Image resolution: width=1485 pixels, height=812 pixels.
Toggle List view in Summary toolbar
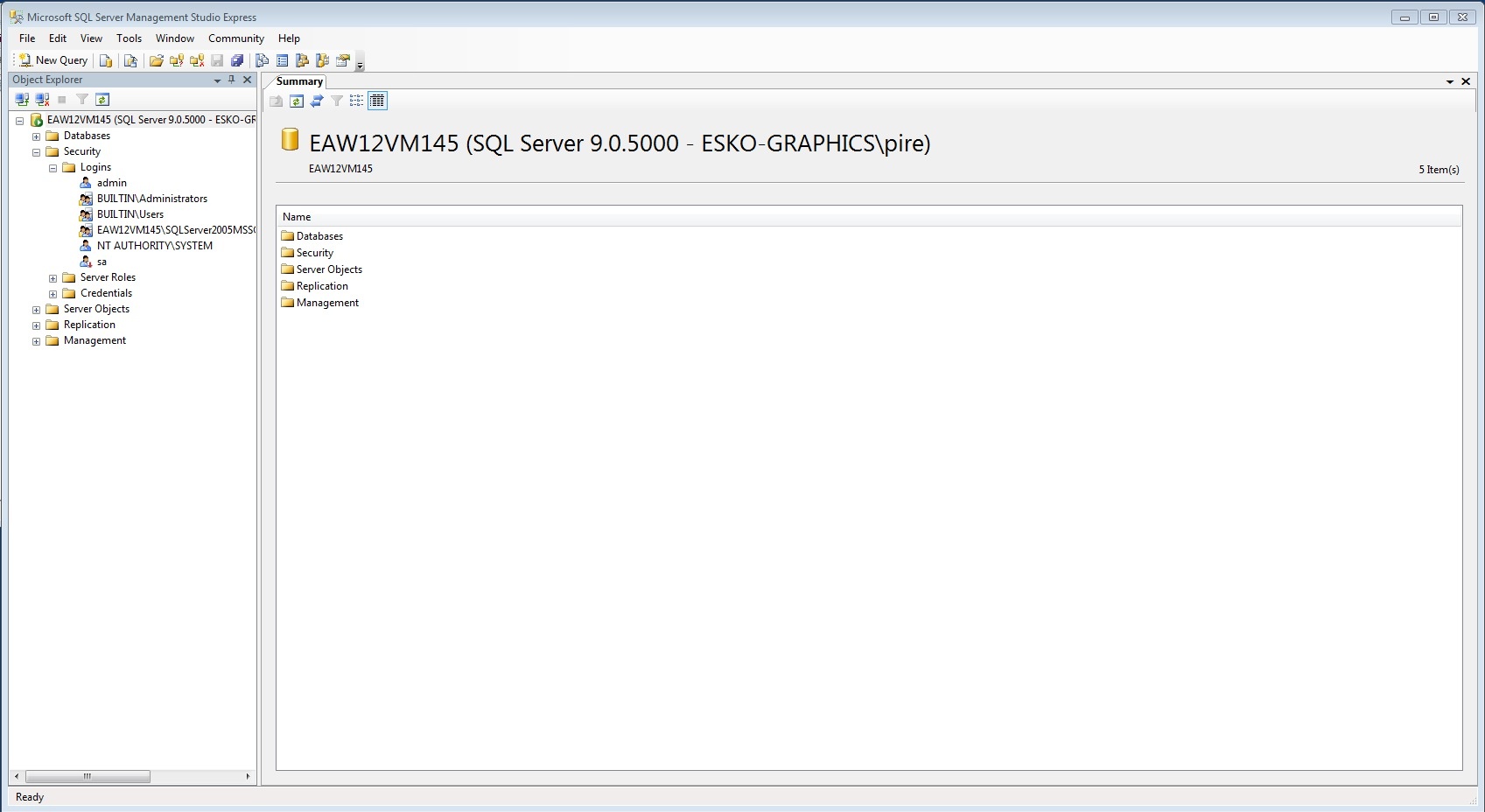point(355,101)
